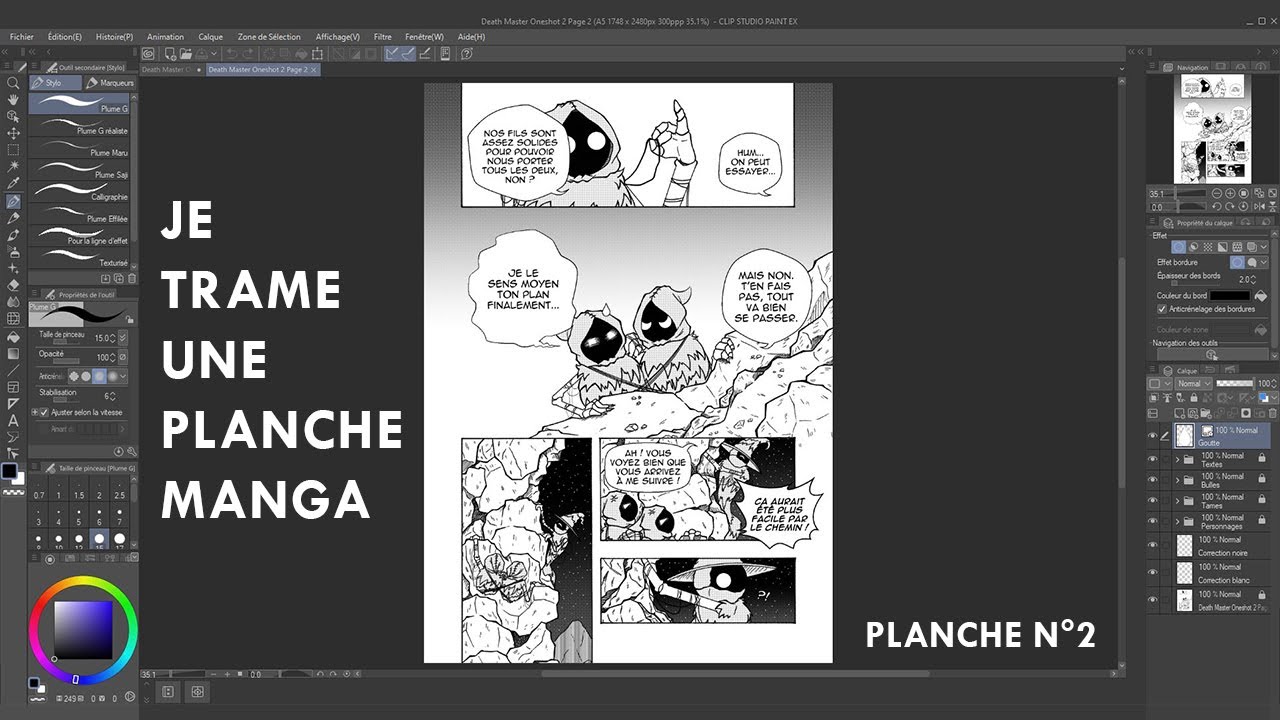
Task: Select the Move layer tool
Action: coord(13,133)
